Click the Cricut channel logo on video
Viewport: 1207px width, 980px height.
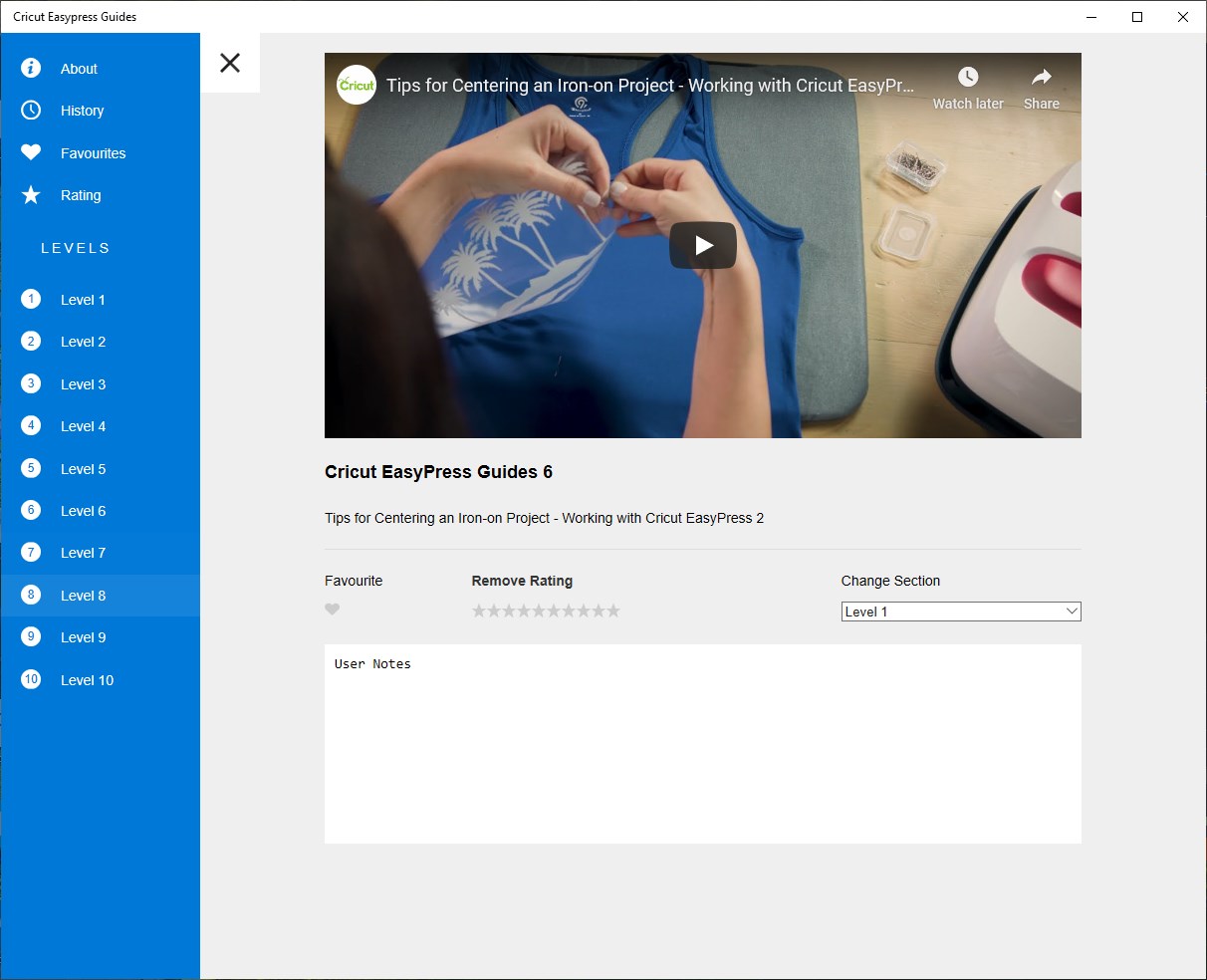[x=356, y=85]
